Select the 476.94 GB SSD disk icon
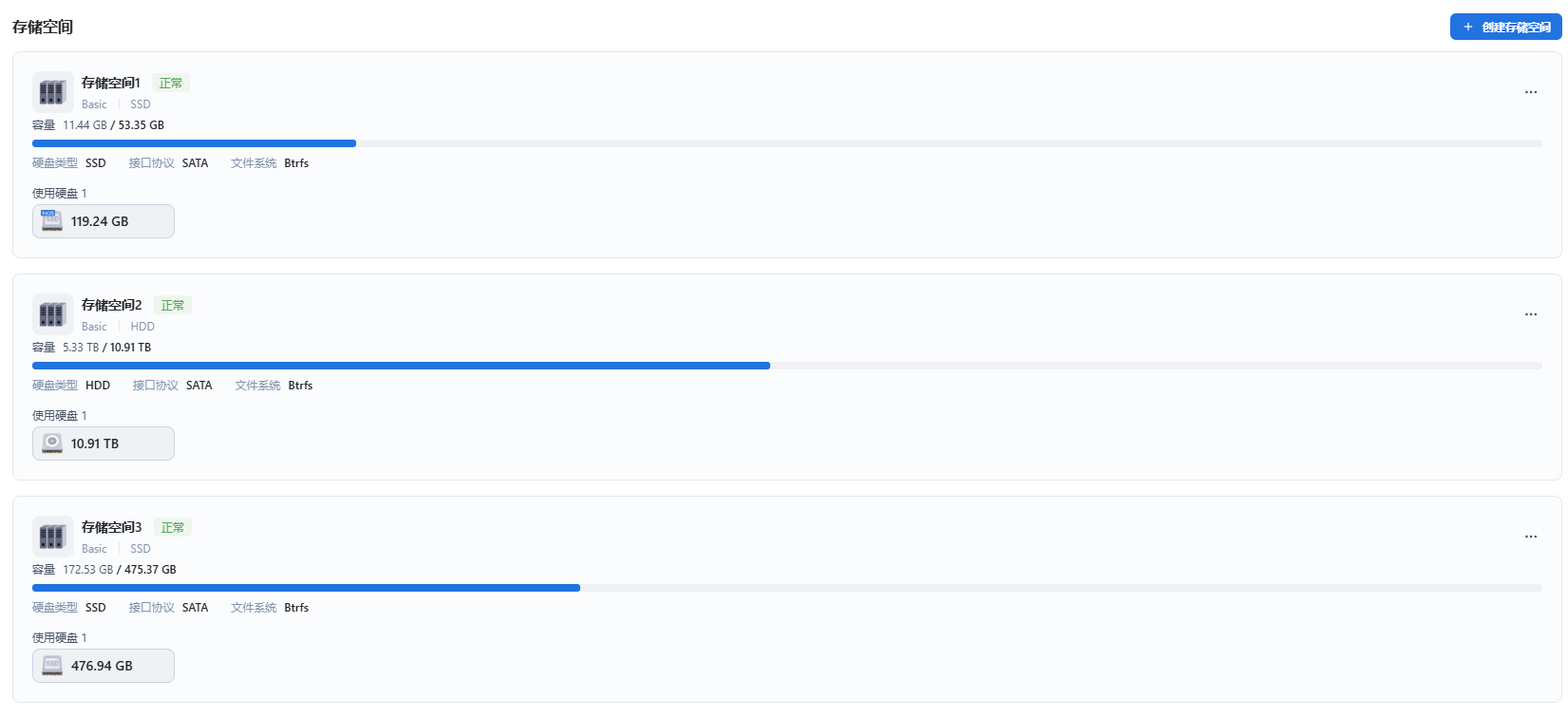Viewport: 1568px width, 717px height. point(52,666)
